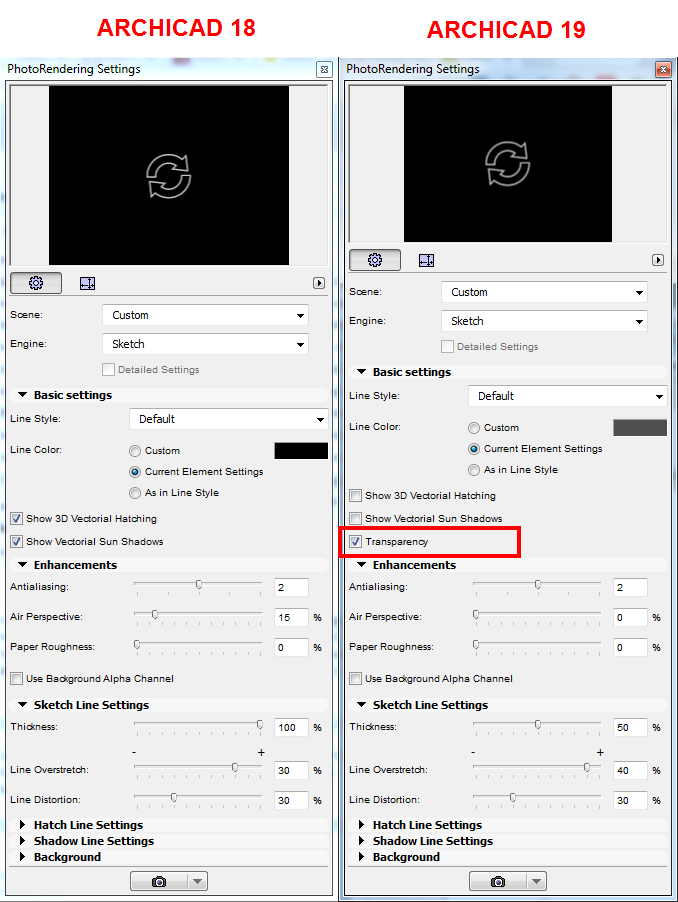The height and width of the screenshot is (902, 678).
Task: Toggle Show Vectorial Sun Shadows in ARCHICAD 18
Action: [x=17, y=541]
